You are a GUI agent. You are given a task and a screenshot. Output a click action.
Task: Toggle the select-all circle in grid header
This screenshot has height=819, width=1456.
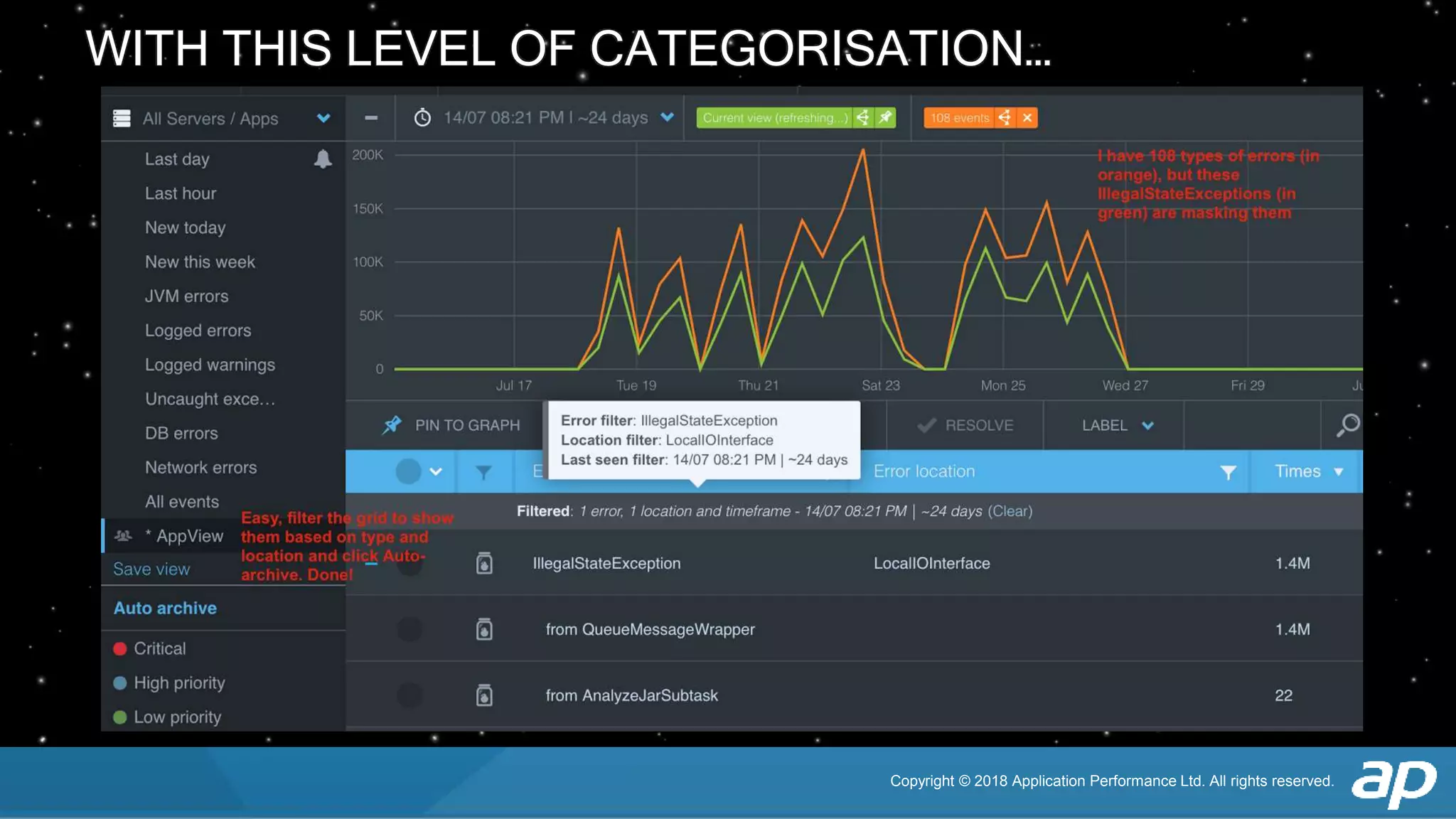tap(409, 471)
